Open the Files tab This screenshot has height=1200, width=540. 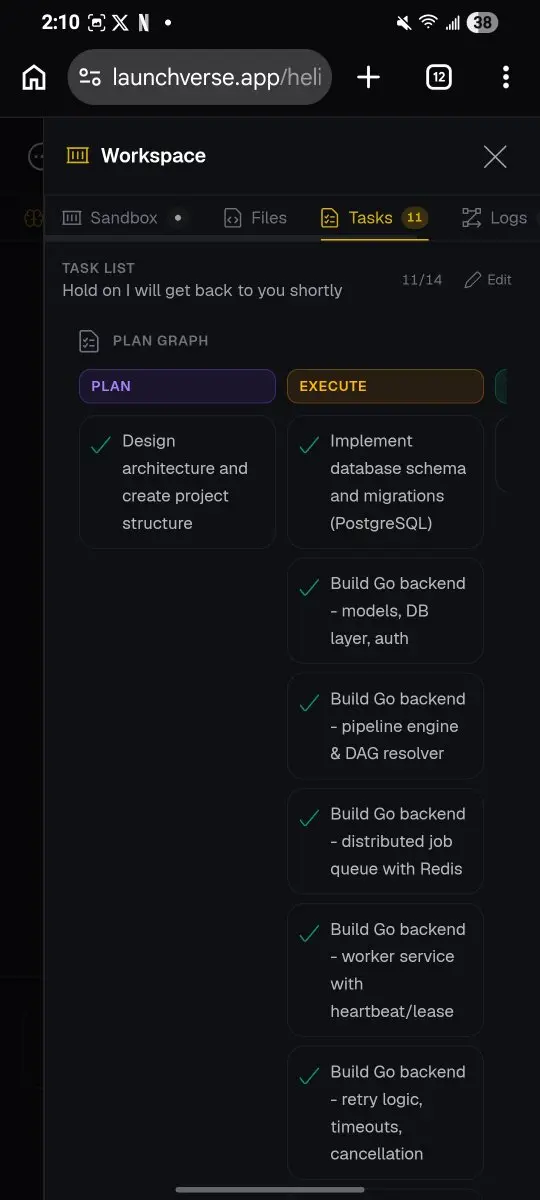click(255, 217)
